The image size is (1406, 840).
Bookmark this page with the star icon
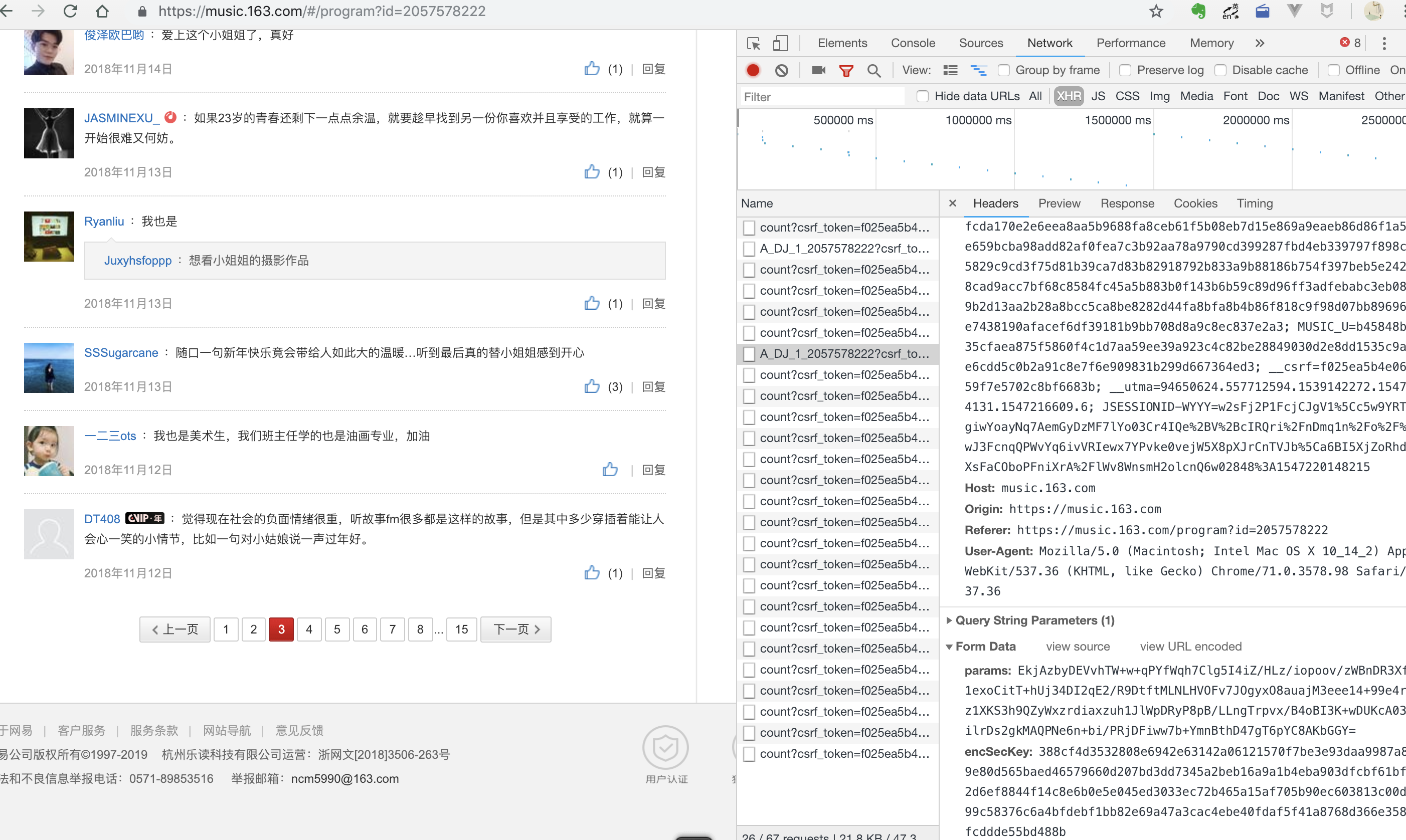[x=1156, y=12]
